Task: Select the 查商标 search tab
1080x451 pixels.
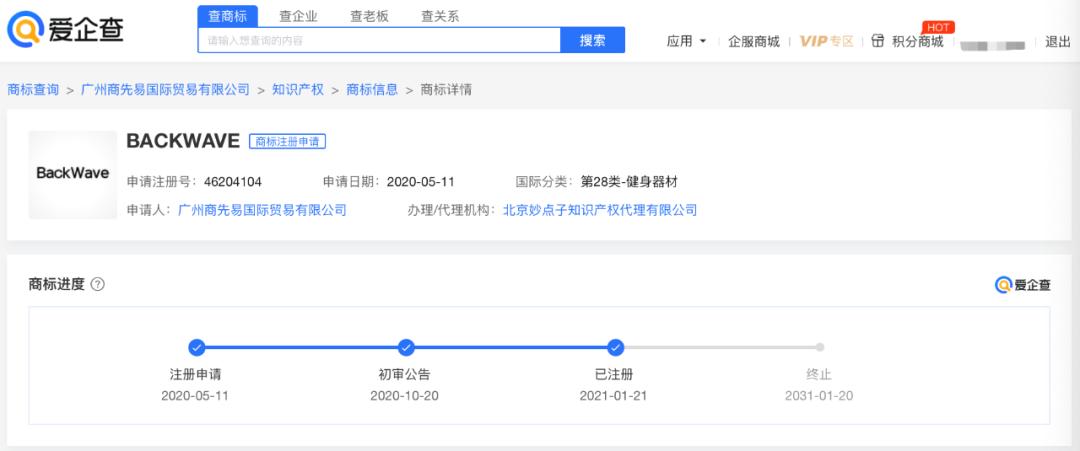Action: coord(227,17)
